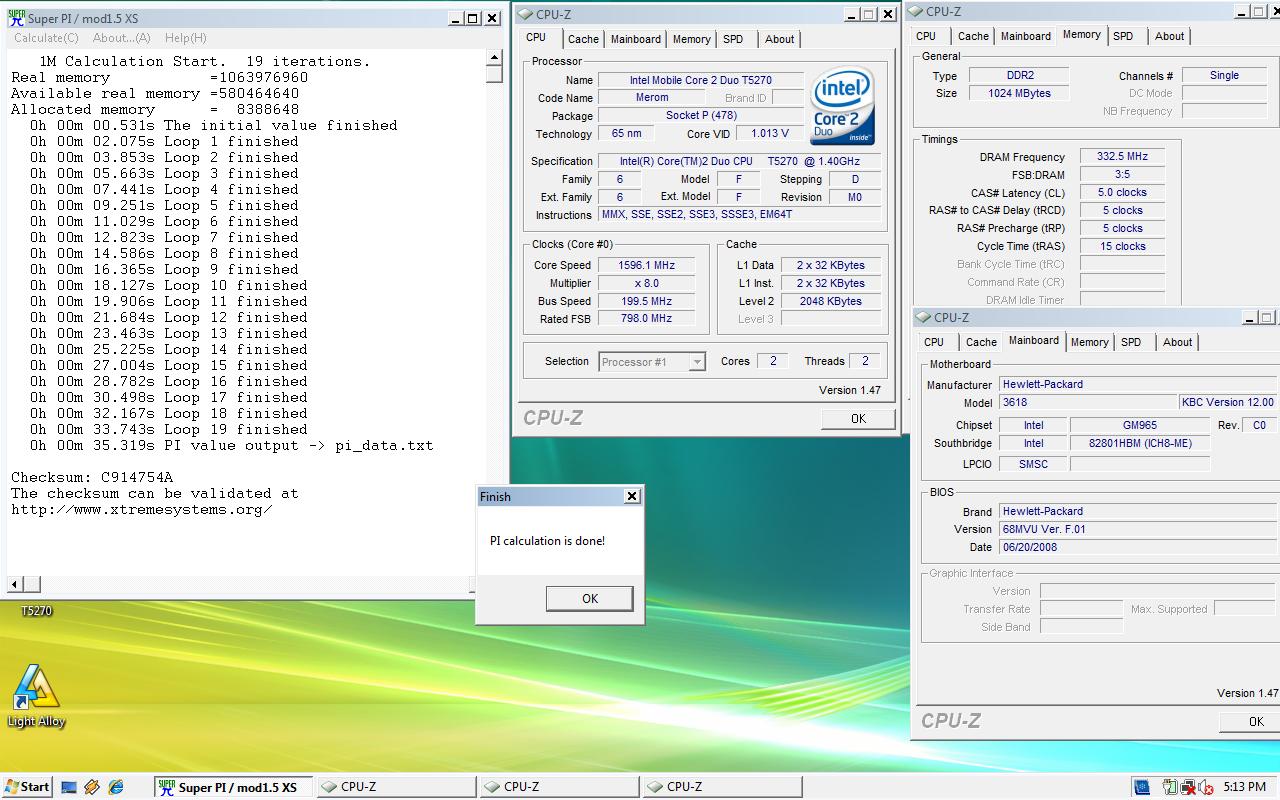Click the Intel Core 2 Duo logo
Viewport: 1280px width, 800px height.
(842, 105)
